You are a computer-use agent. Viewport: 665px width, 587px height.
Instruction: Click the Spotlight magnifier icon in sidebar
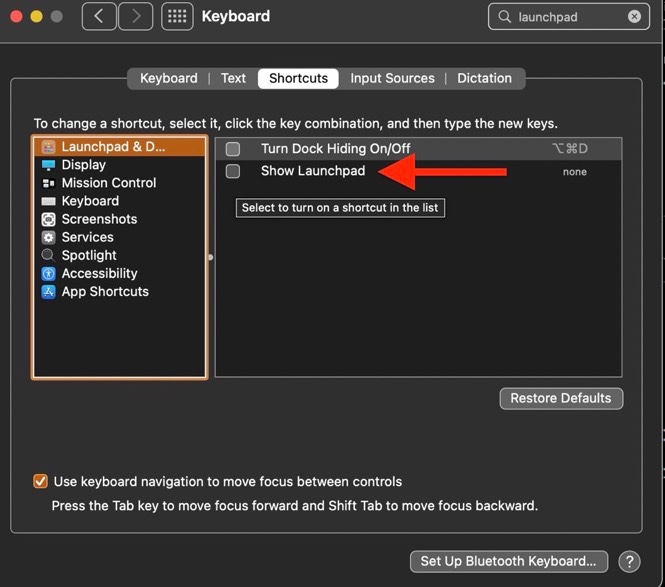(48, 255)
